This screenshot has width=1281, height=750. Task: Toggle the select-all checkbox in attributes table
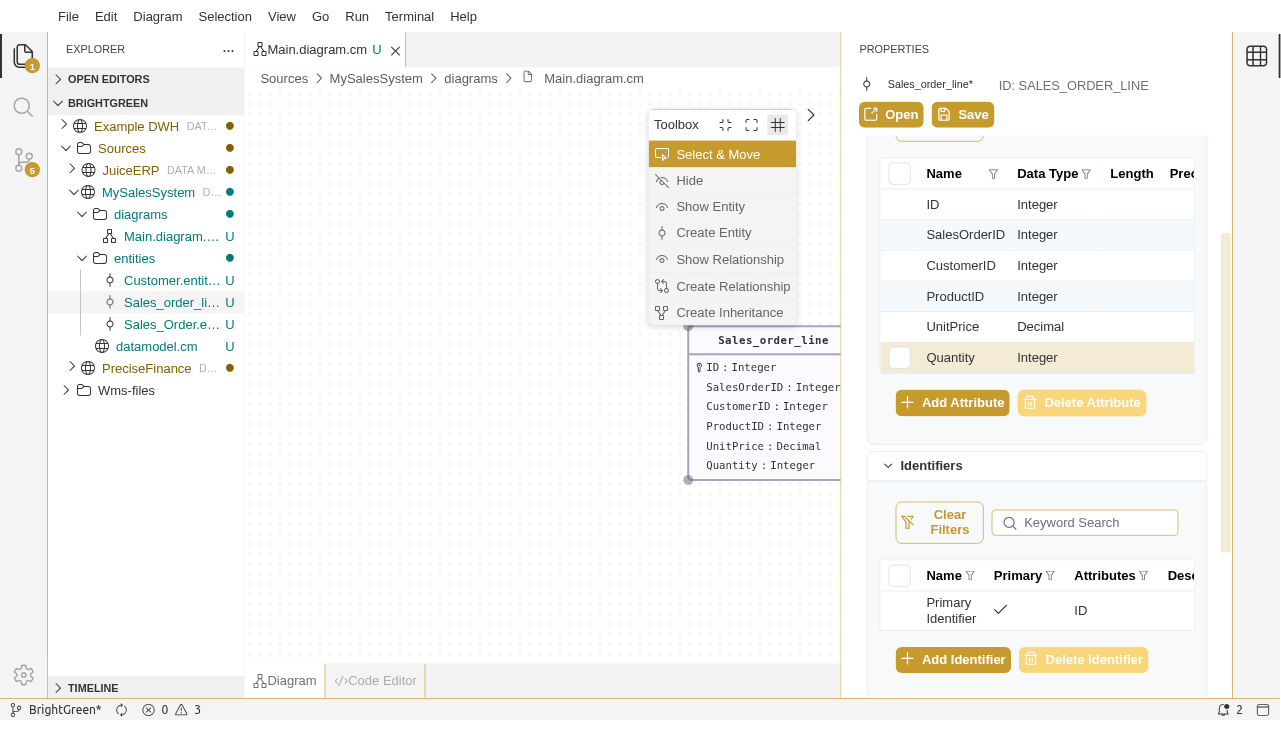pyautogui.click(x=899, y=174)
